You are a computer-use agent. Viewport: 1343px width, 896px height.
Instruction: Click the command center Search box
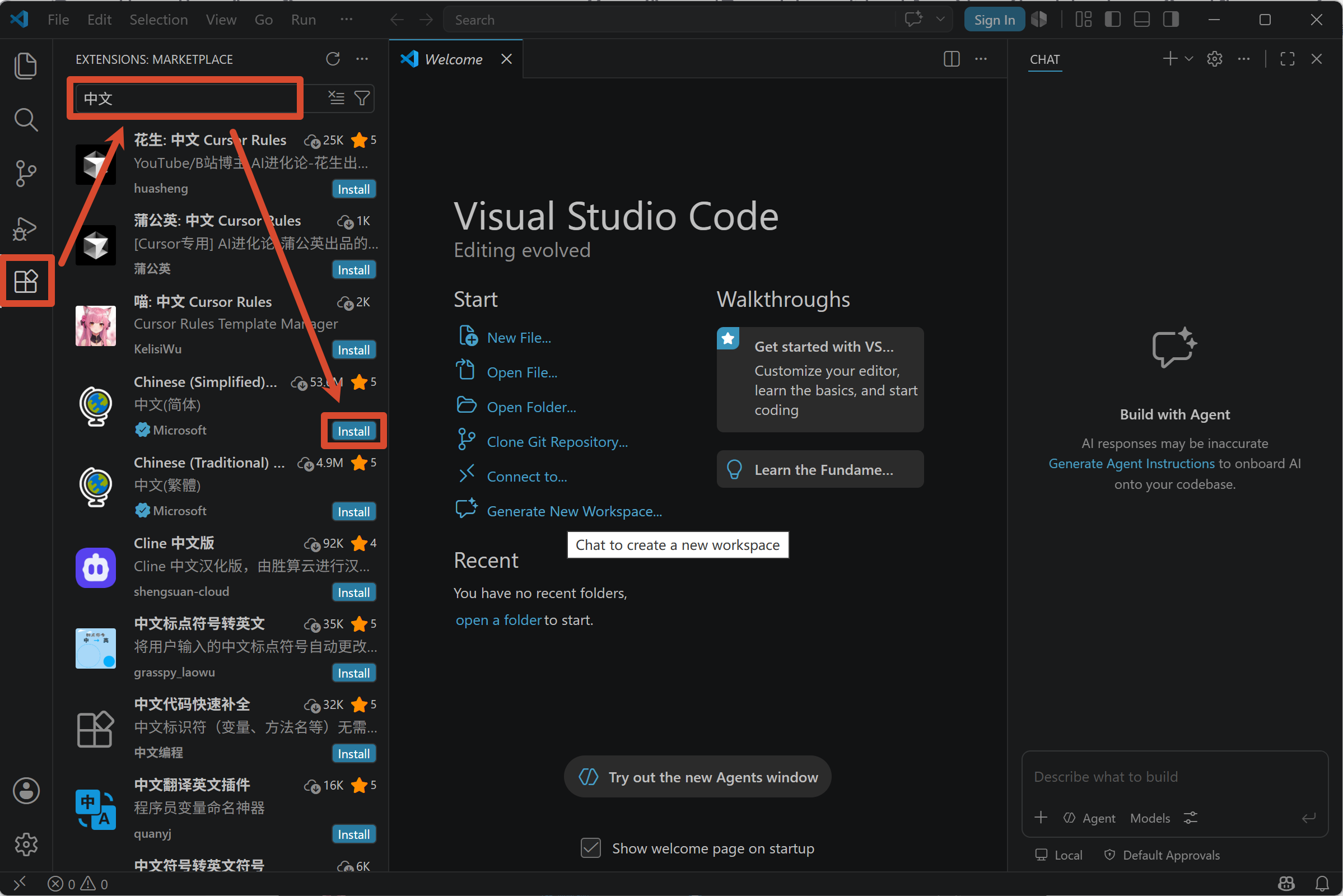coord(669,20)
